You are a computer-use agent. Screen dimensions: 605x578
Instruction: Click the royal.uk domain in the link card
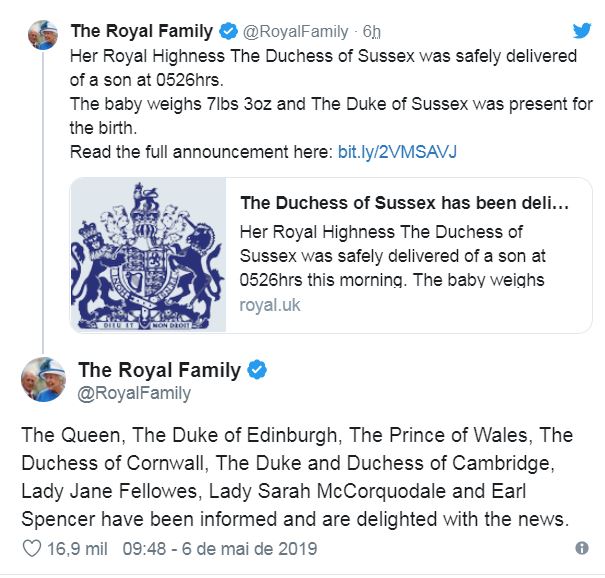[x=270, y=305]
